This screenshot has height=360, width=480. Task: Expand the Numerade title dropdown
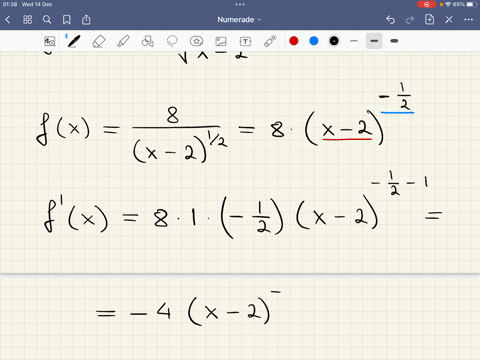(x=239, y=20)
